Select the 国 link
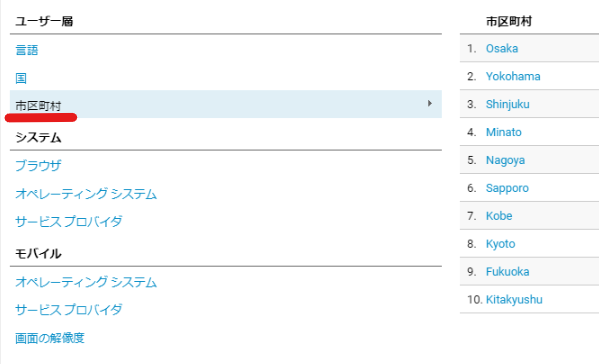Image resolution: width=599 pixels, height=364 pixels. (x=21, y=78)
